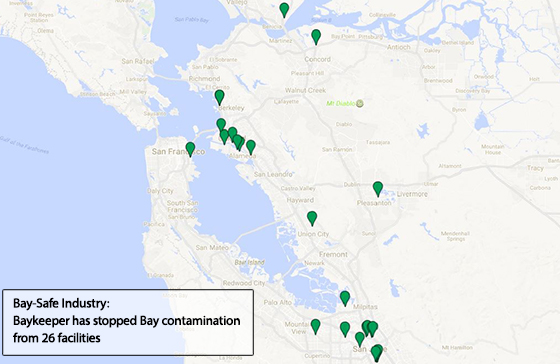The width and height of the screenshot is (560, 364).
Task: Select the green pin on San Francisco
Action: point(190,149)
